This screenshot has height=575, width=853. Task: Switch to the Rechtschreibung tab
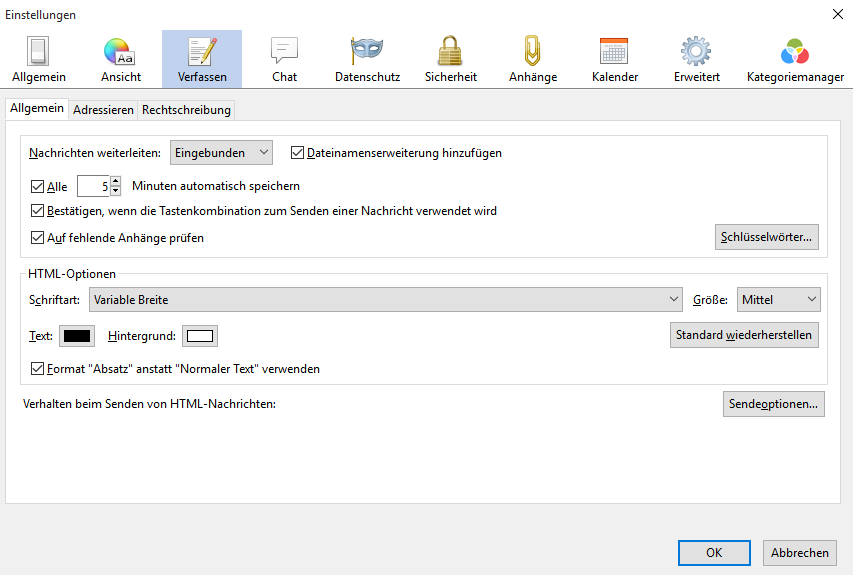pyautogui.click(x=186, y=110)
